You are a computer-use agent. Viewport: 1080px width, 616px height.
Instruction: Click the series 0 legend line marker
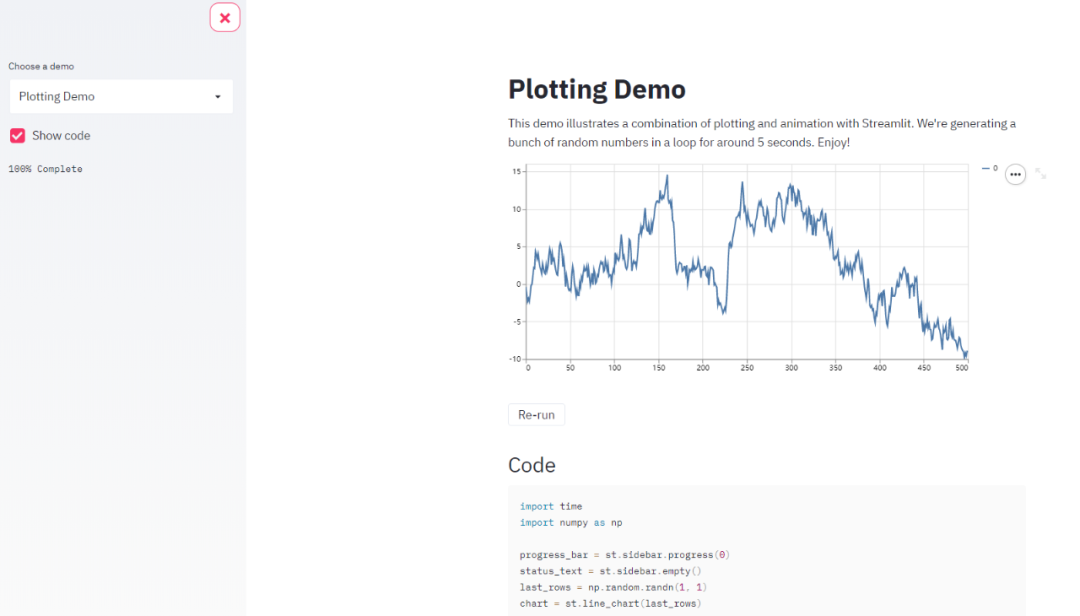(985, 169)
